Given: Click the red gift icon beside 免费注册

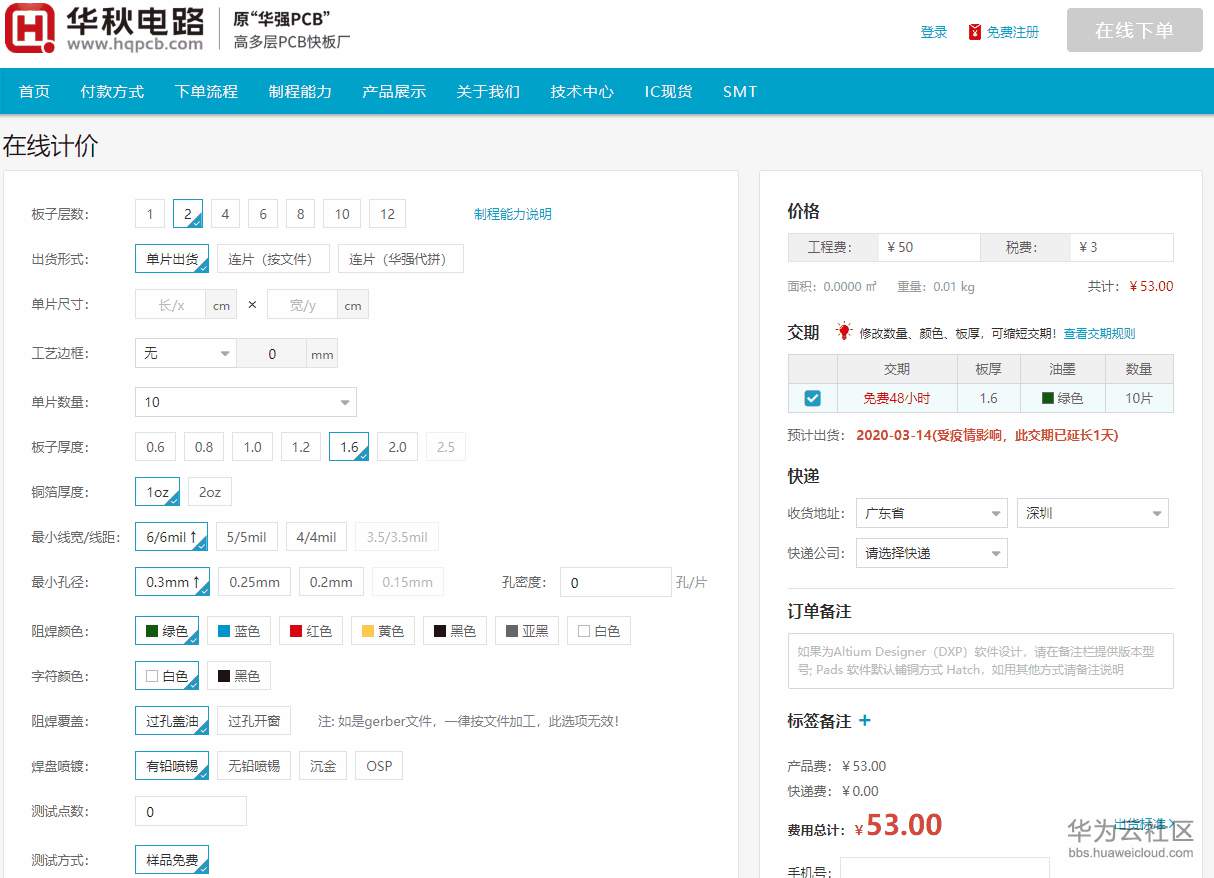Looking at the screenshot, I should pyautogui.click(x=975, y=32).
